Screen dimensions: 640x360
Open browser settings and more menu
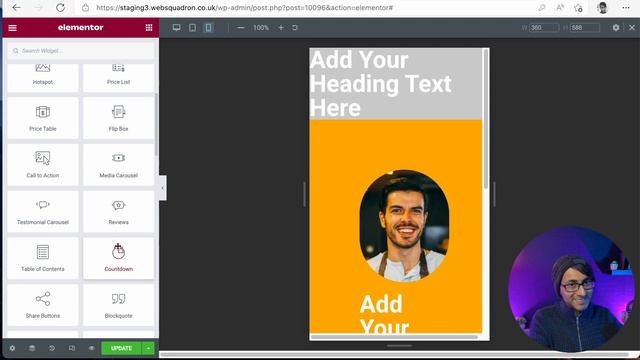(626, 7)
